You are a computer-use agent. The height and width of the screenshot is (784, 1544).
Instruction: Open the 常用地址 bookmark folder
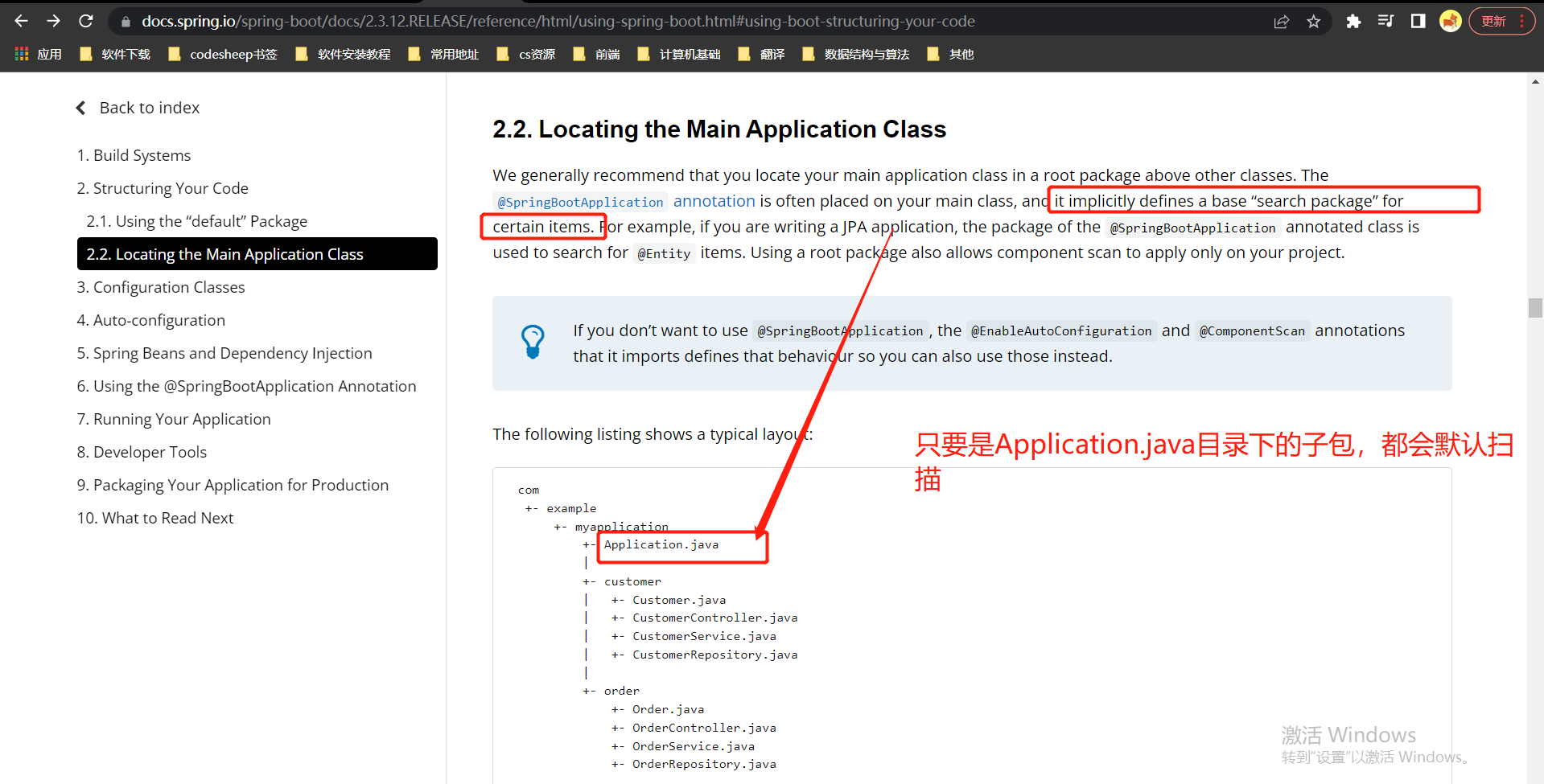[443, 54]
